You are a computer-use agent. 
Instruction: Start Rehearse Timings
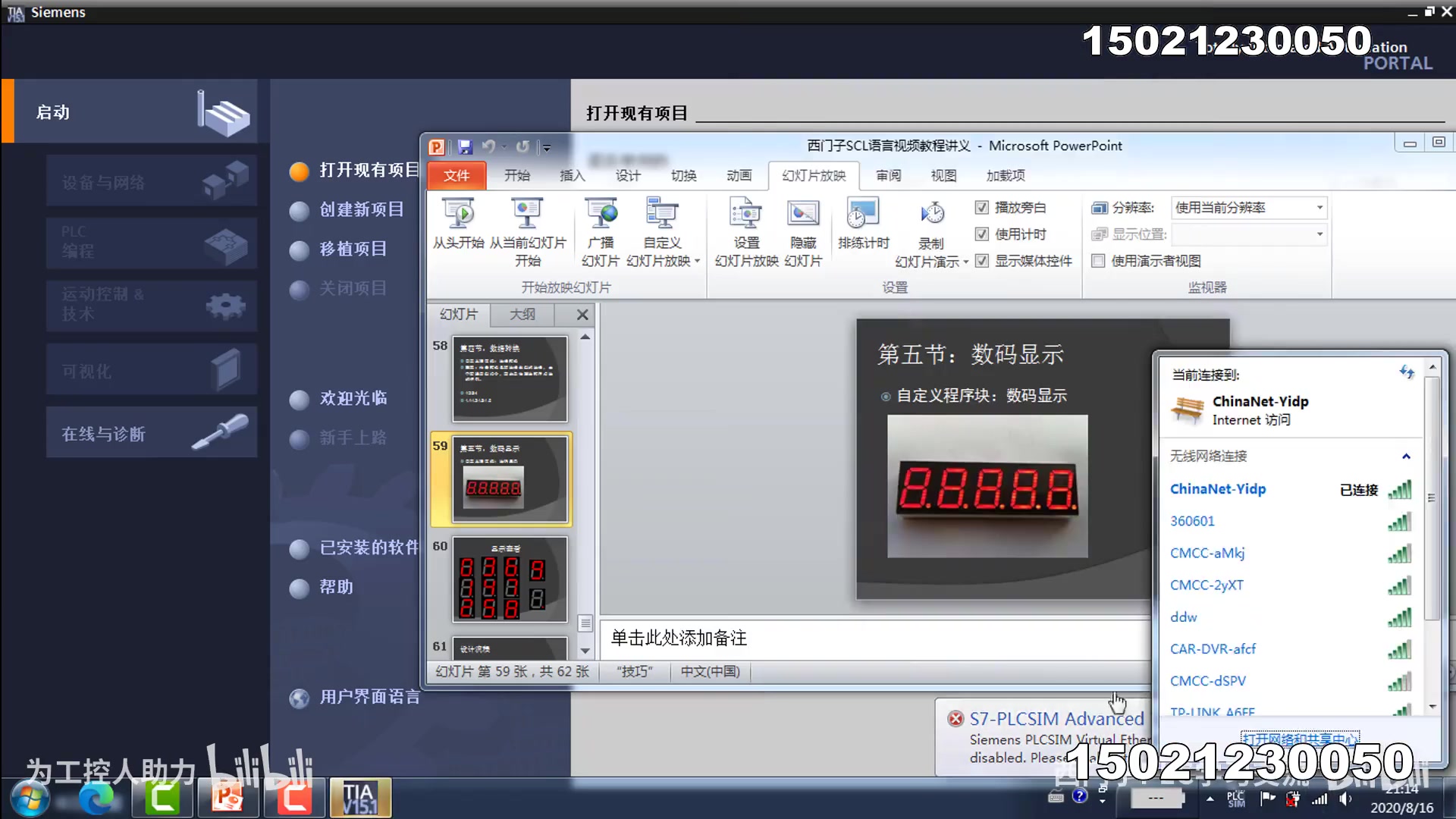click(x=863, y=223)
